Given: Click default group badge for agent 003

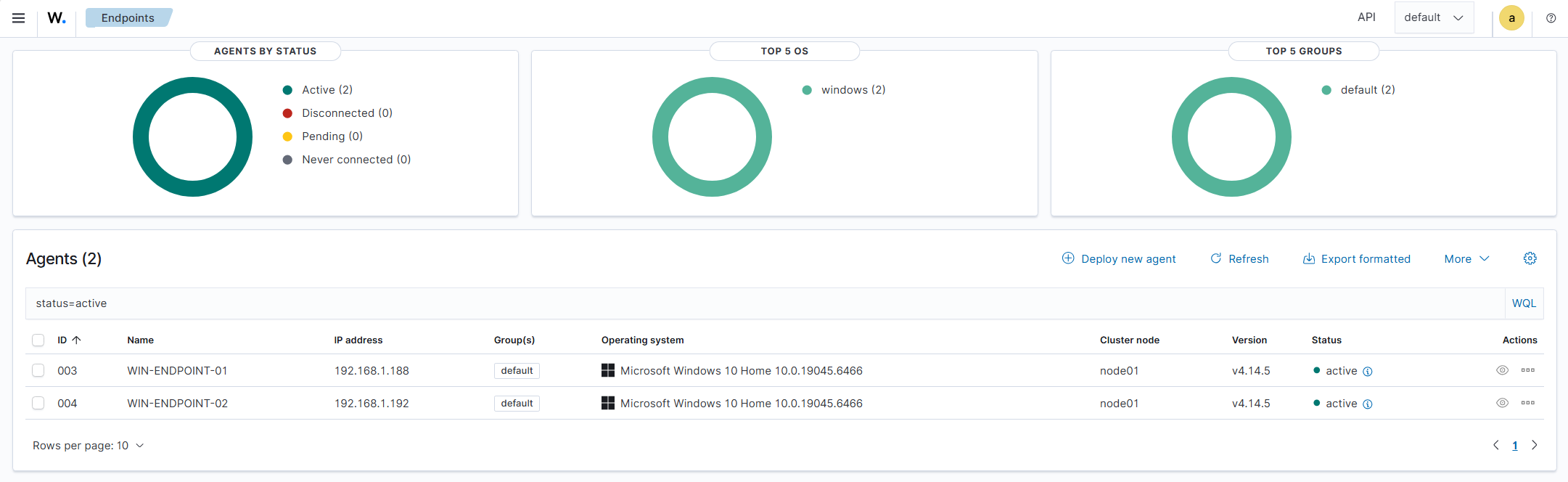Looking at the screenshot, I should [517, 371].
